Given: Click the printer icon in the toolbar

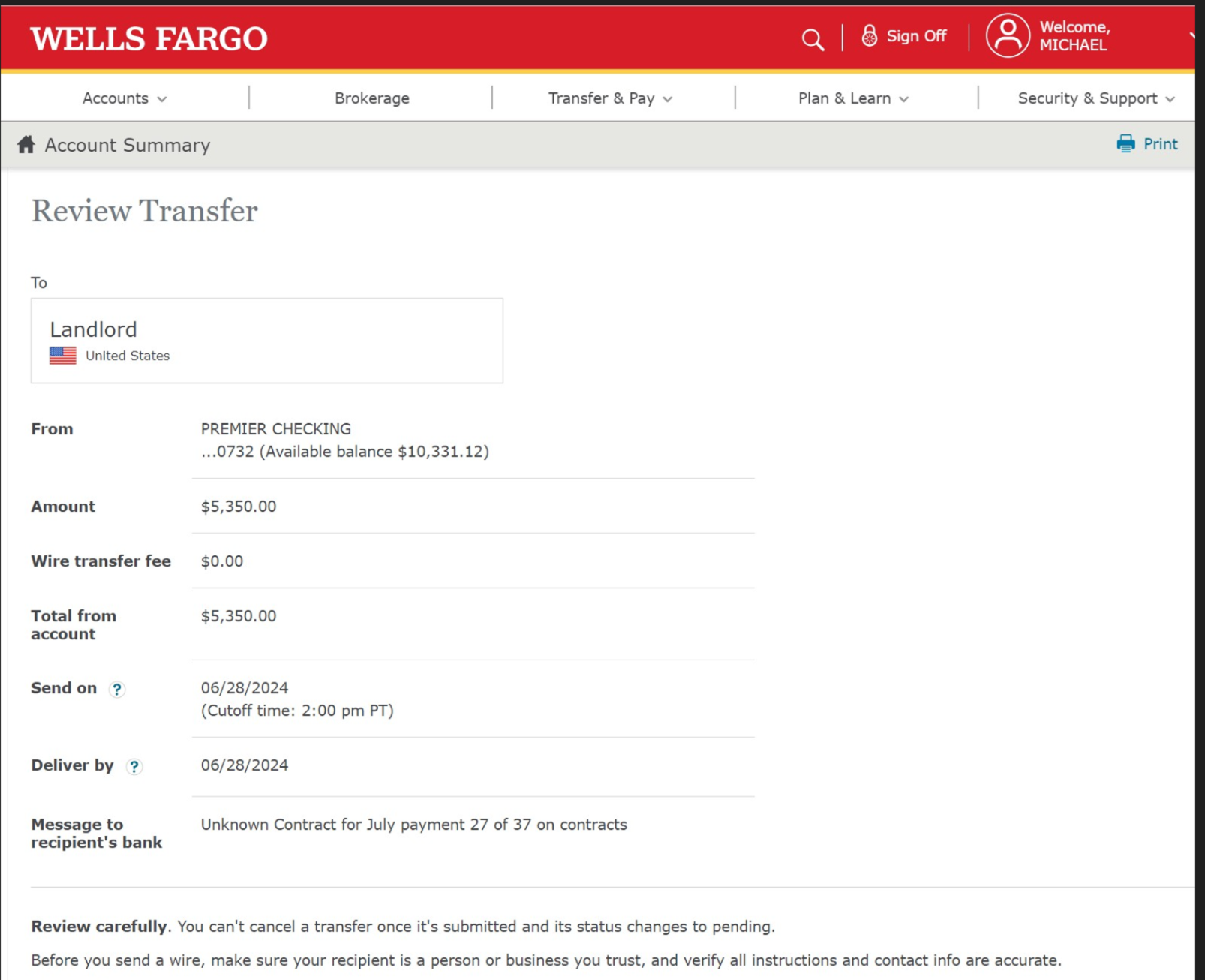Looking at the screenshot, I should point(1125,143).
